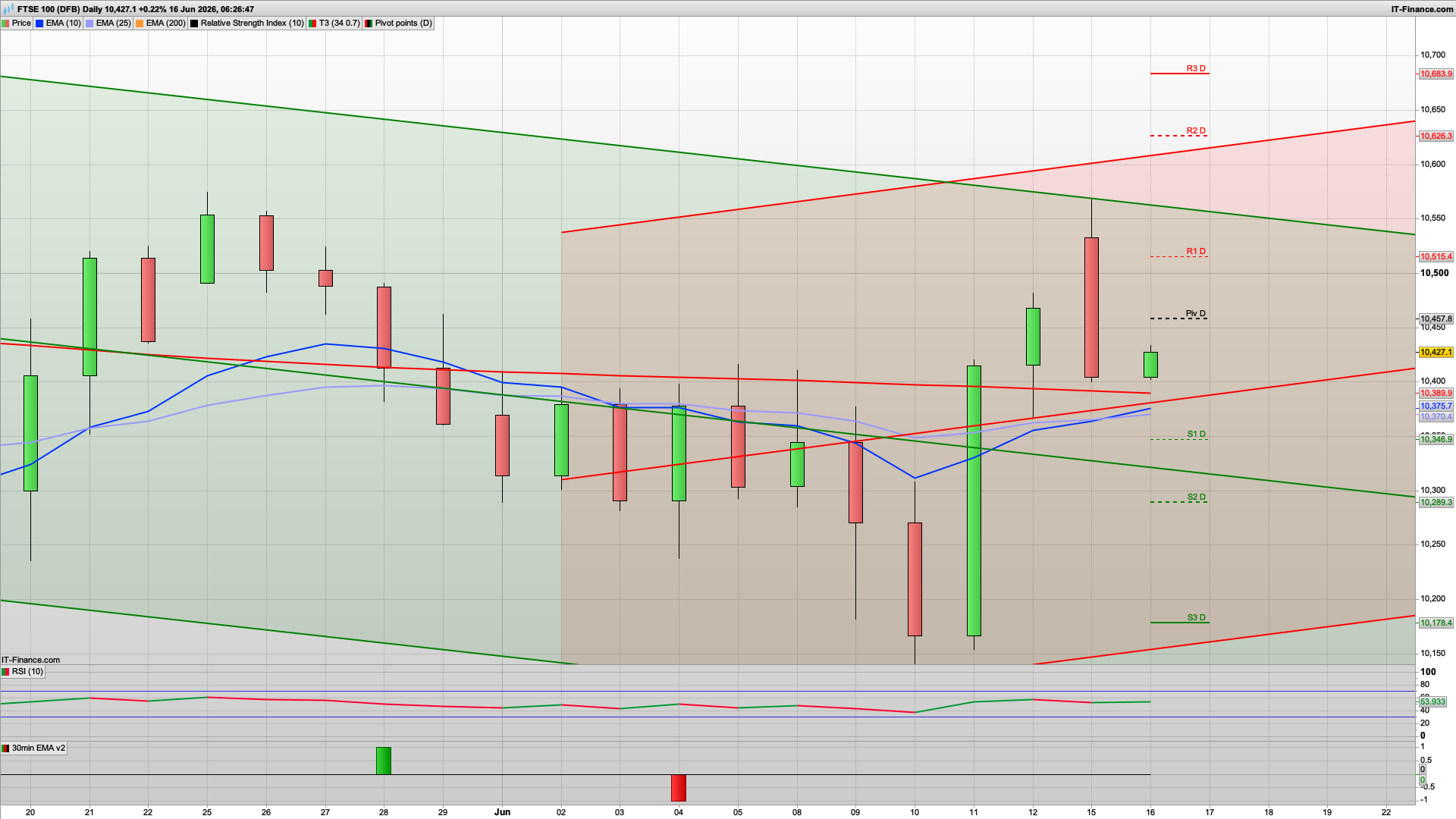
Task: Click the yellow 10,427.1 current price tag
Action: [1436, 353]
